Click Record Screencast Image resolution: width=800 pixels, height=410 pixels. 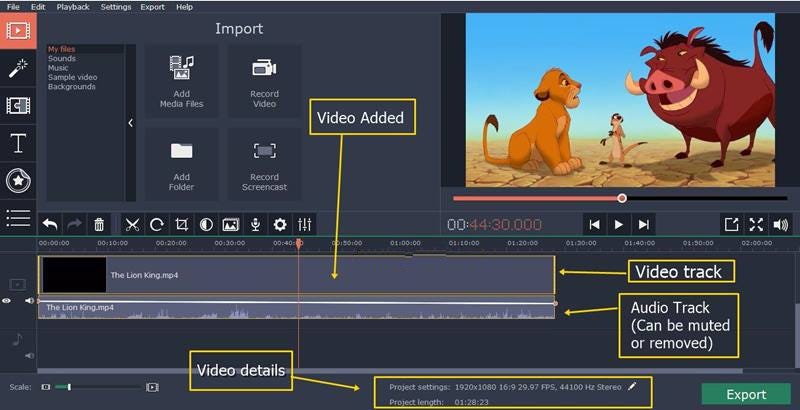(264, 164)
